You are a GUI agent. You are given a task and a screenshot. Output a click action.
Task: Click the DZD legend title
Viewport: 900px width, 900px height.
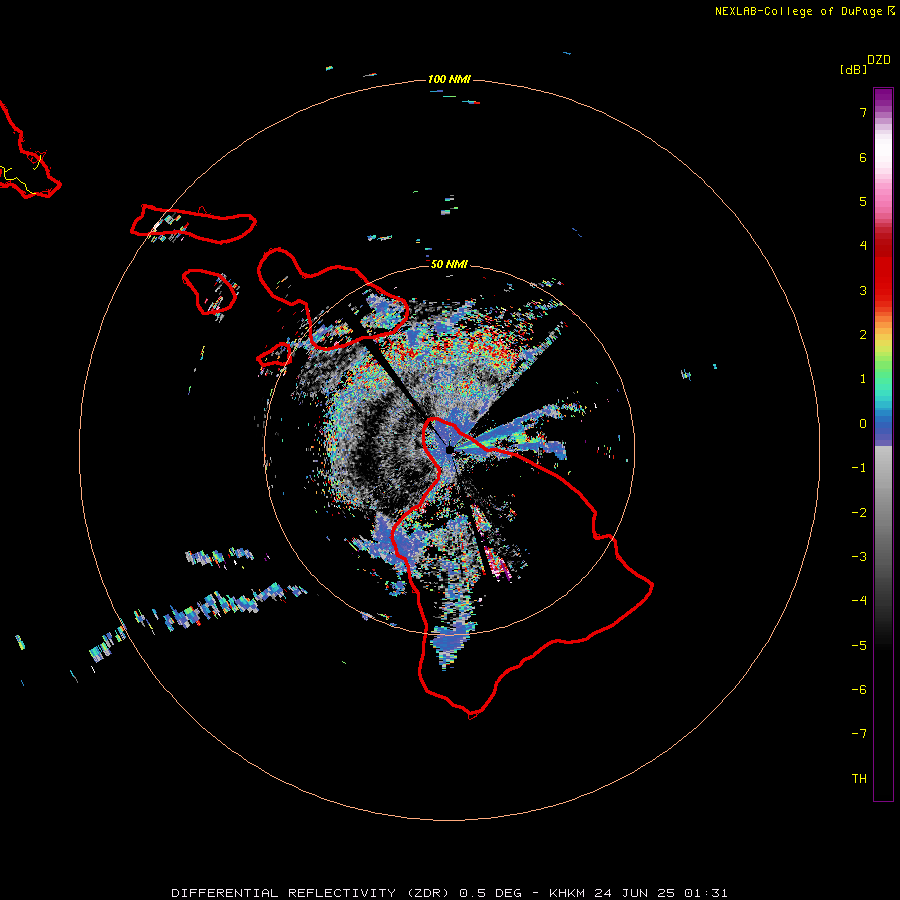pos(879,60)
